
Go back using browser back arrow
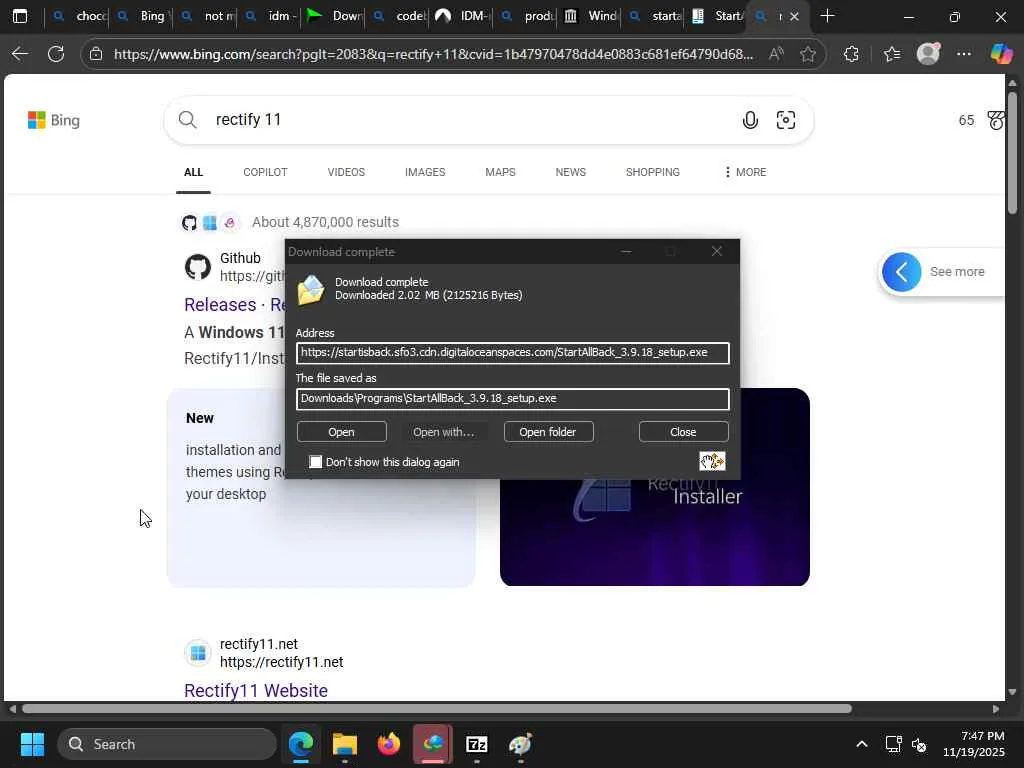[x=20, y=54]
